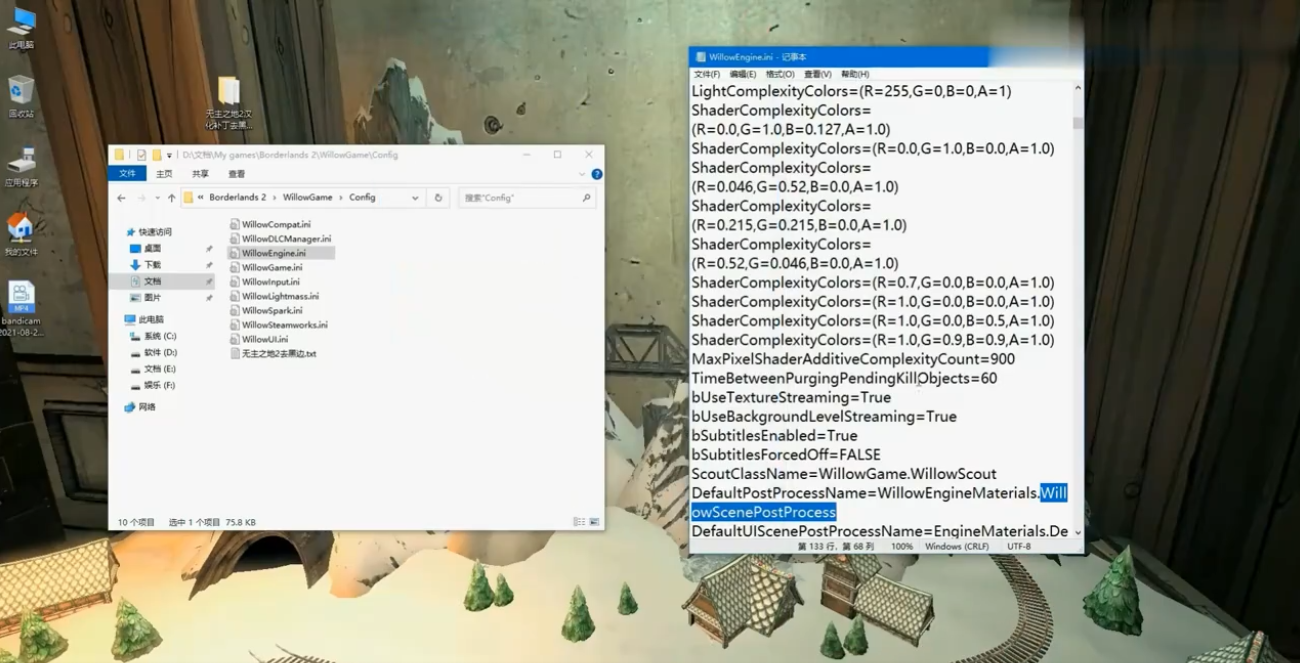Viewport: 1300px width, 663px height.
Task: Click the search magnifier in Explorer
Action: pos(588,198)
